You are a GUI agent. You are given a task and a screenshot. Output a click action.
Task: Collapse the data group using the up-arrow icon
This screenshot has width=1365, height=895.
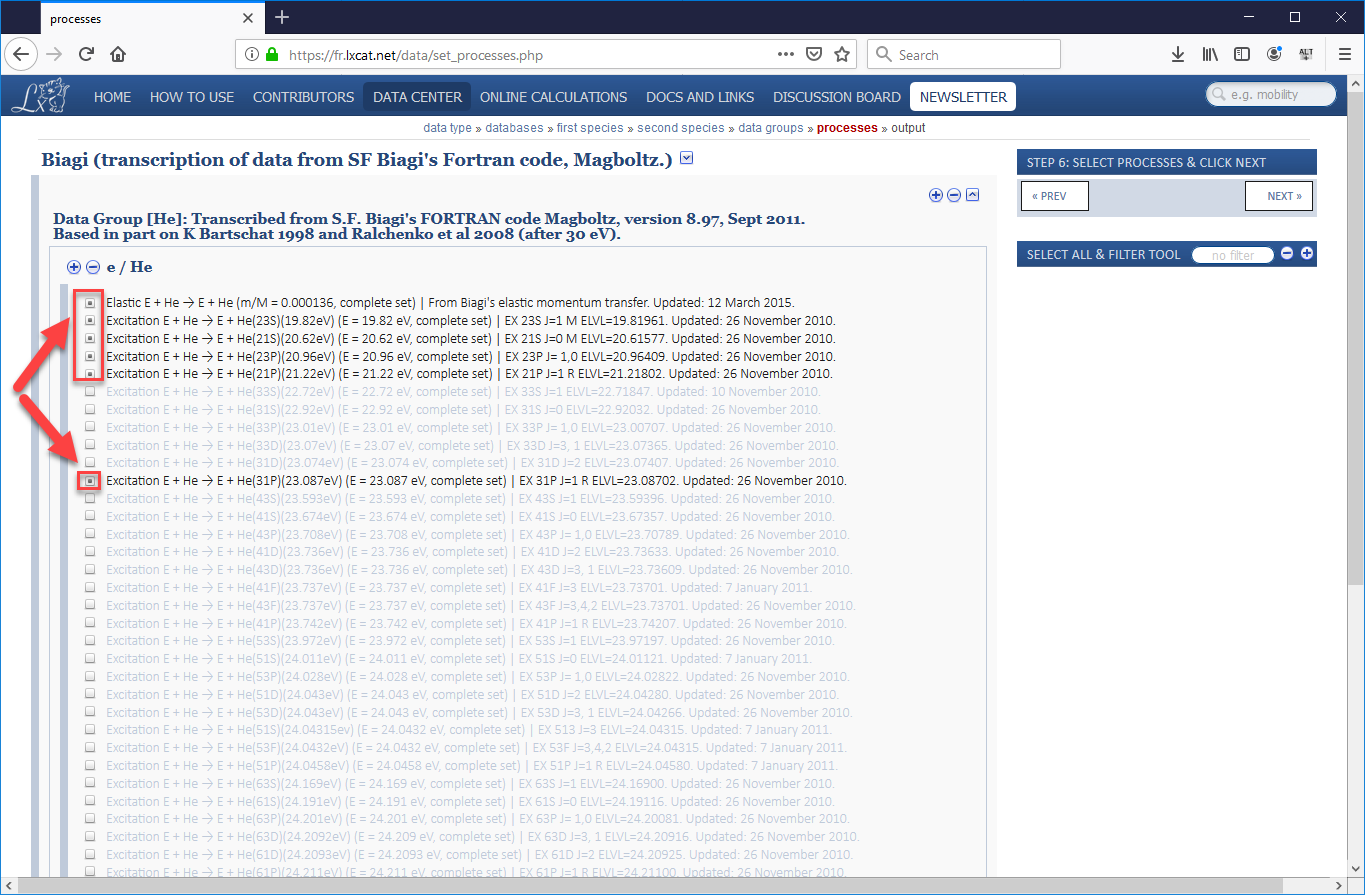pyautogui.click(x=972, y=195)
